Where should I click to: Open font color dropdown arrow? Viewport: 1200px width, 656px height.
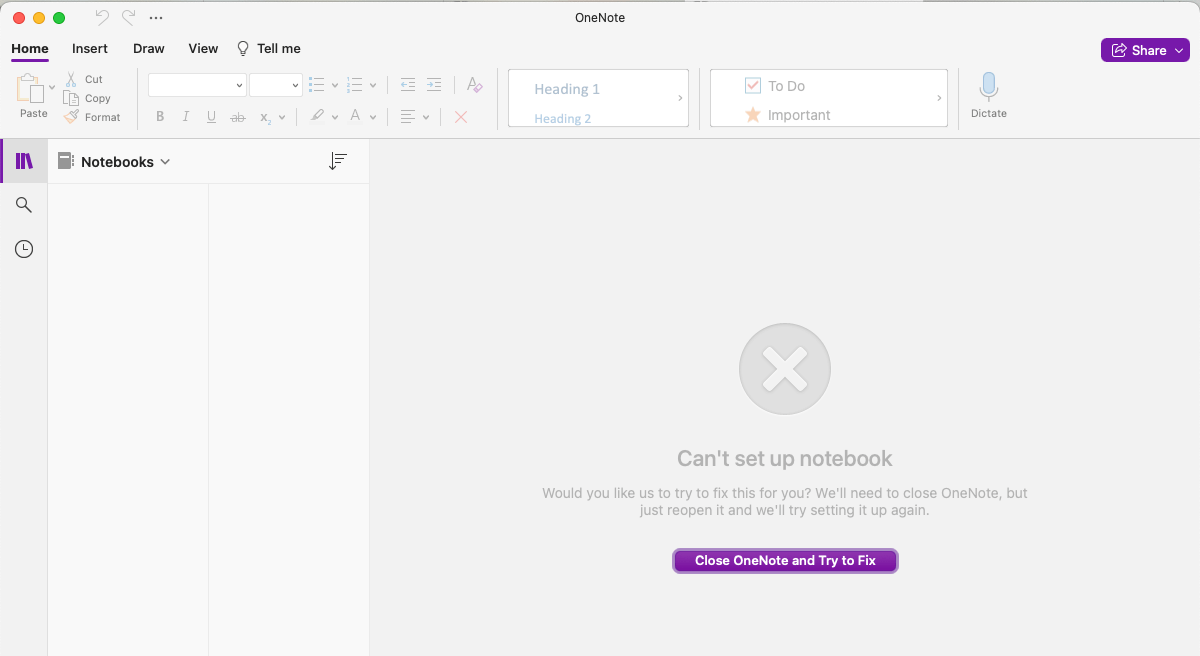pyautogui.click(x=373, y=117)
